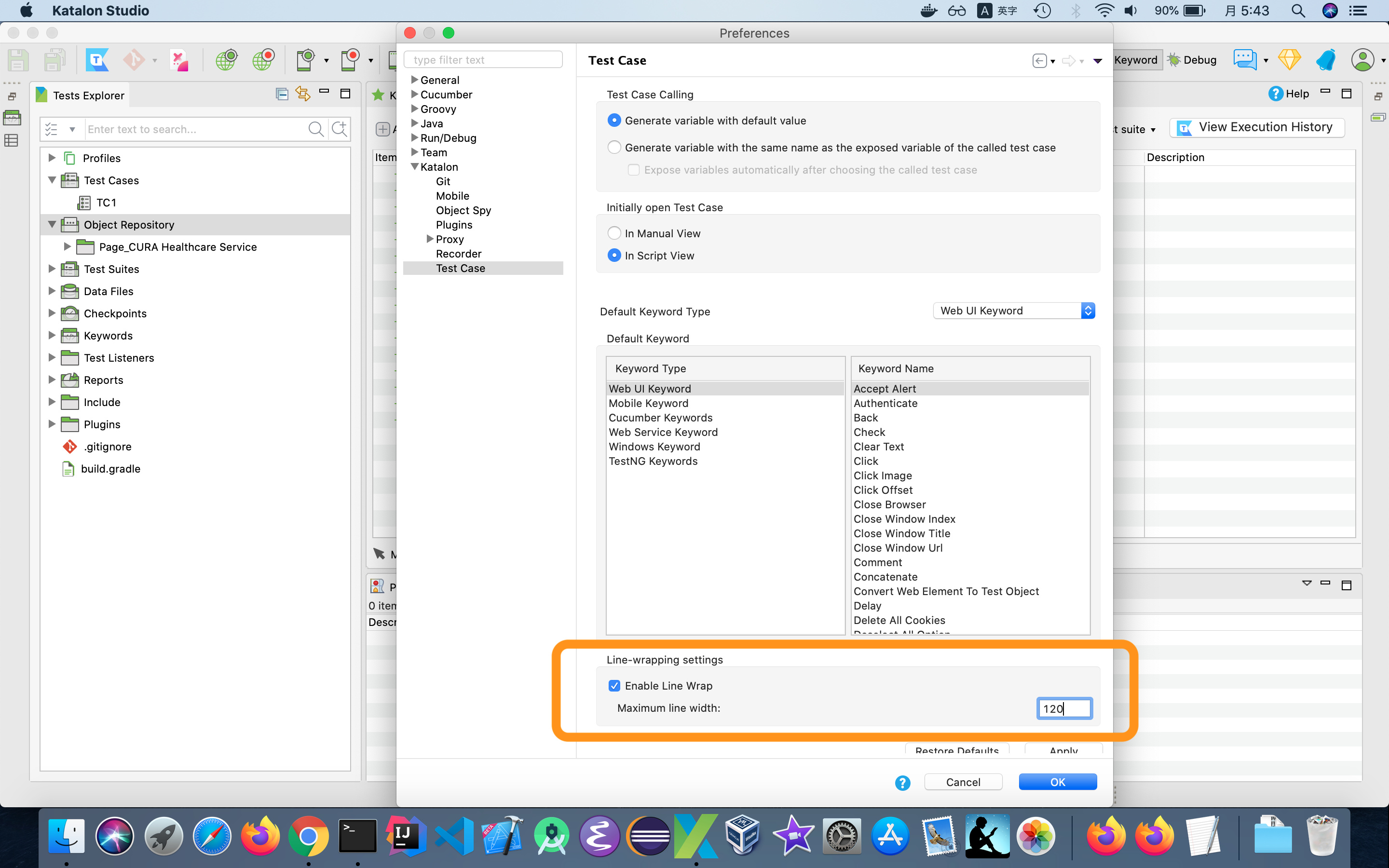Expand the Proxy preferences tree node
The width and height of the screenshot is (1389, 868).
[429, 239]
